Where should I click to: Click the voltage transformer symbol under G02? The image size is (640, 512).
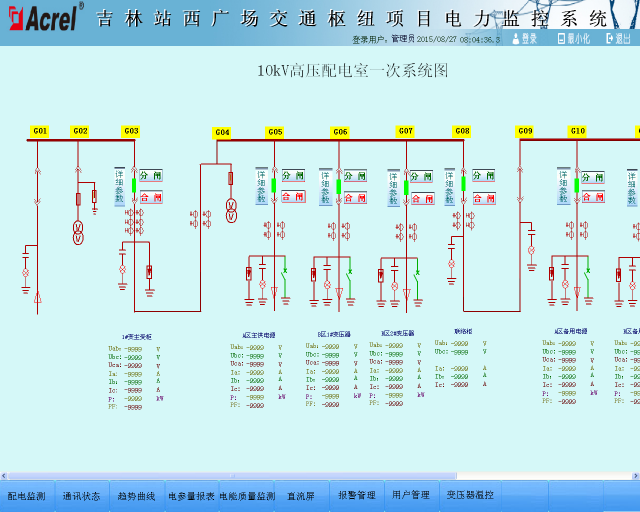[x=79, y=231]
